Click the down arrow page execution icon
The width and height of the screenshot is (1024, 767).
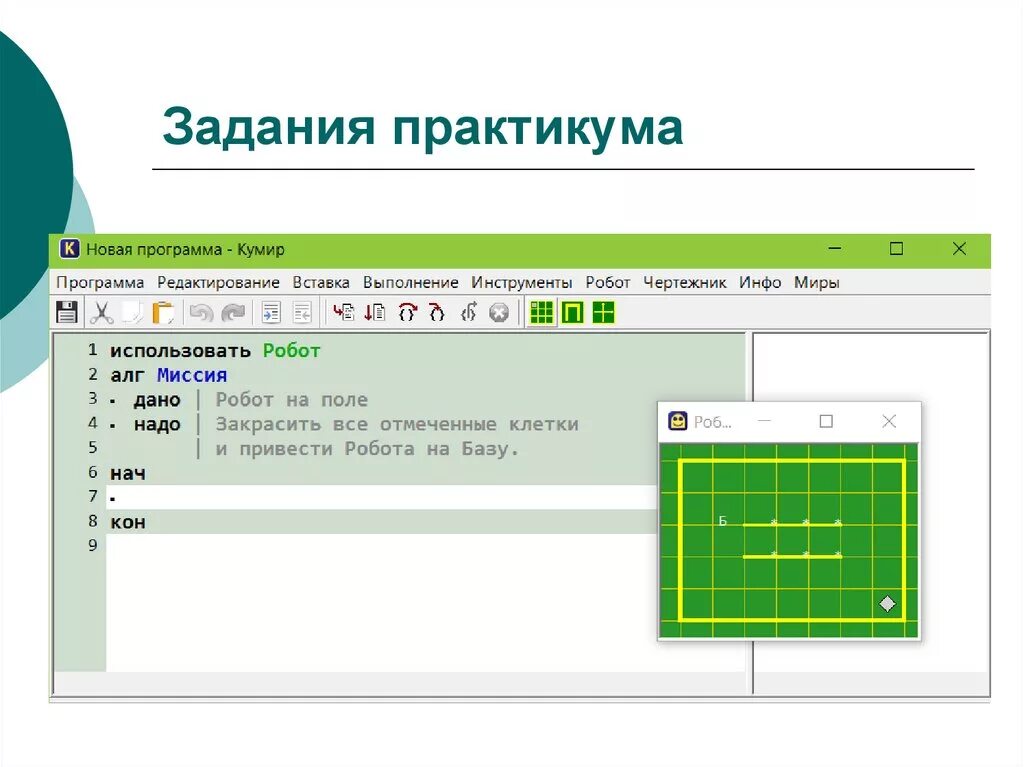374,312
